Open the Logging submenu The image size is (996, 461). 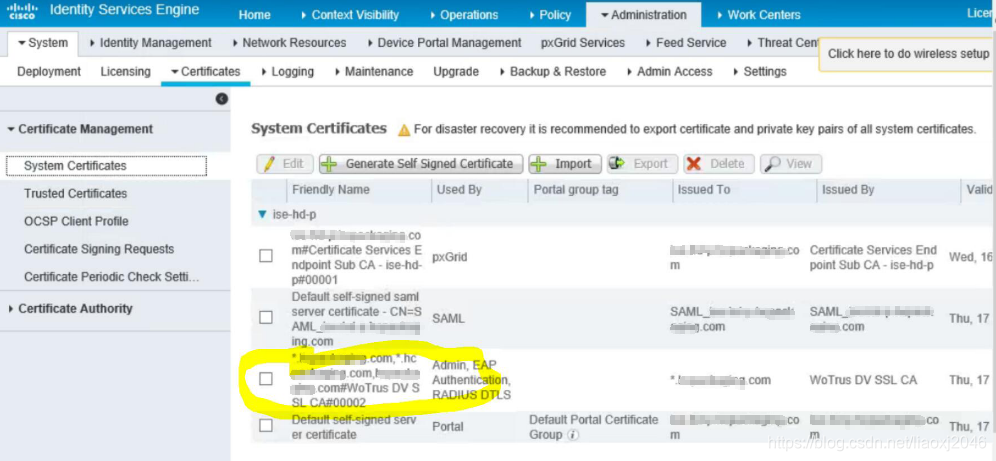tap(287, 72)
